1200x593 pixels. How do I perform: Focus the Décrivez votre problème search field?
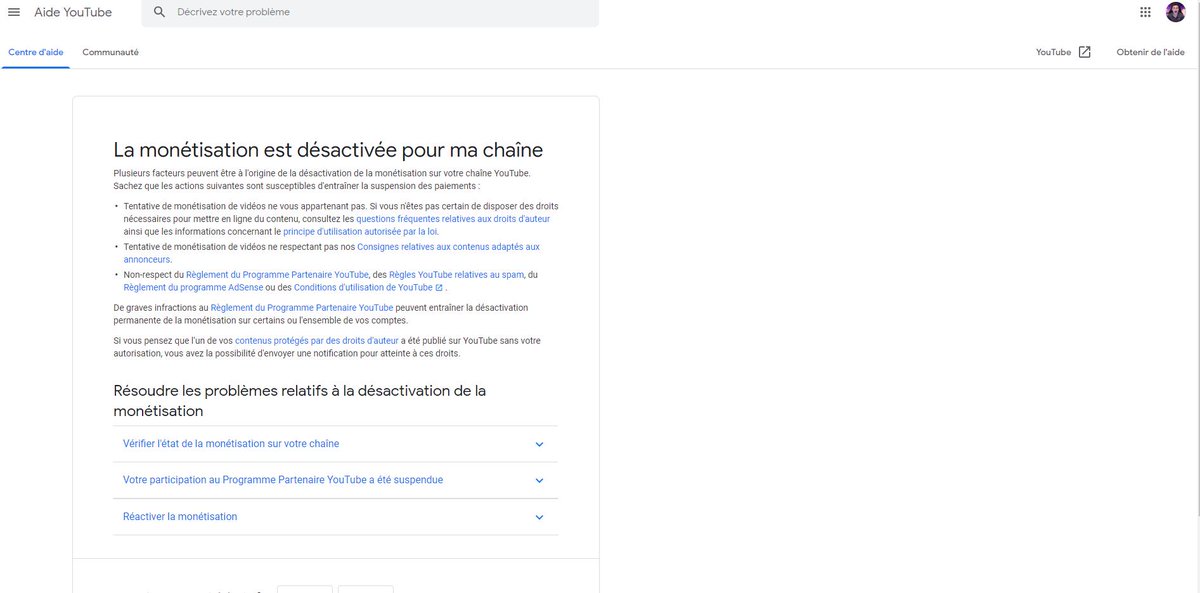click(x=370, y=12)
